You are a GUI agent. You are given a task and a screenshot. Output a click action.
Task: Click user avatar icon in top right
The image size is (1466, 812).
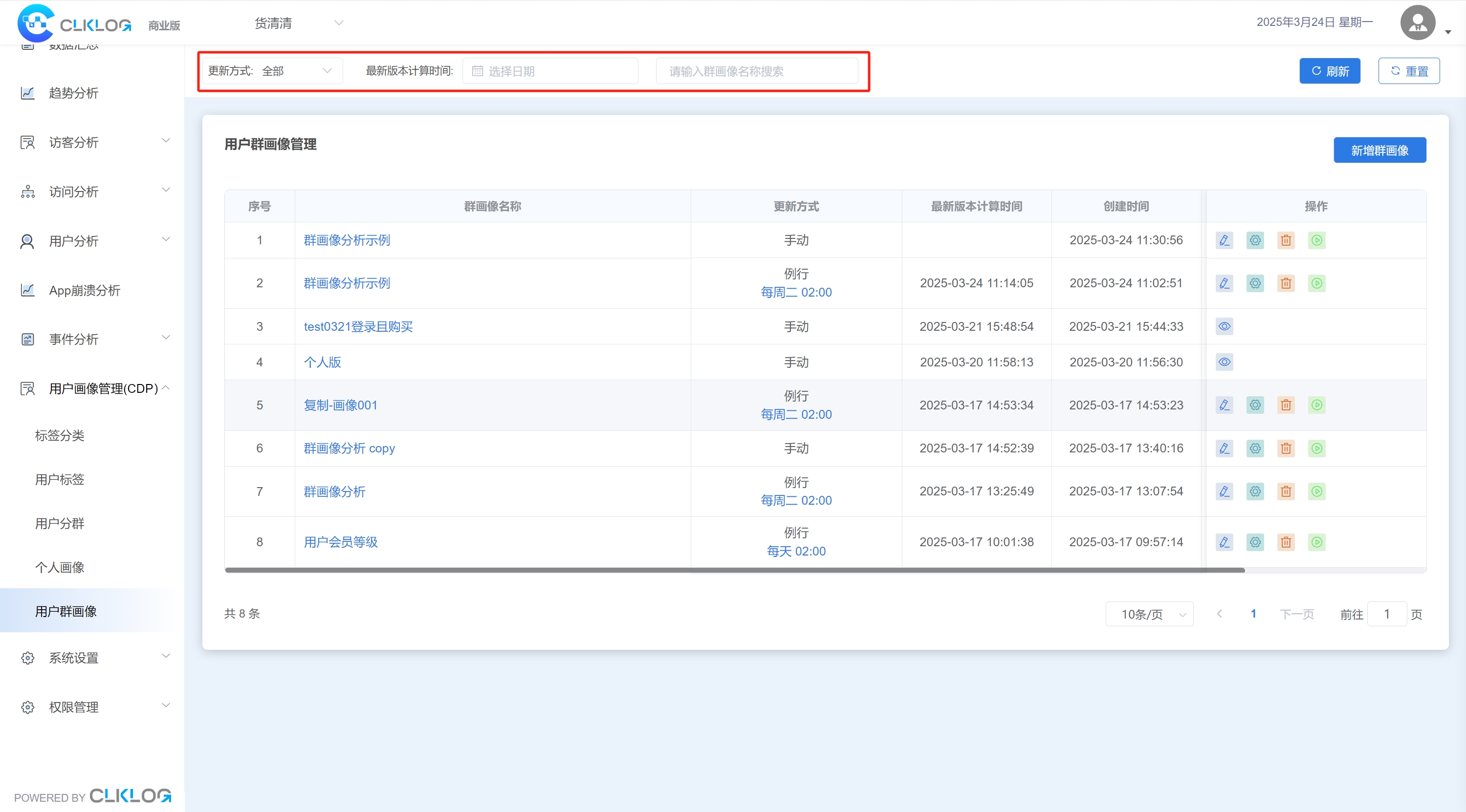tap(1418, 23)
